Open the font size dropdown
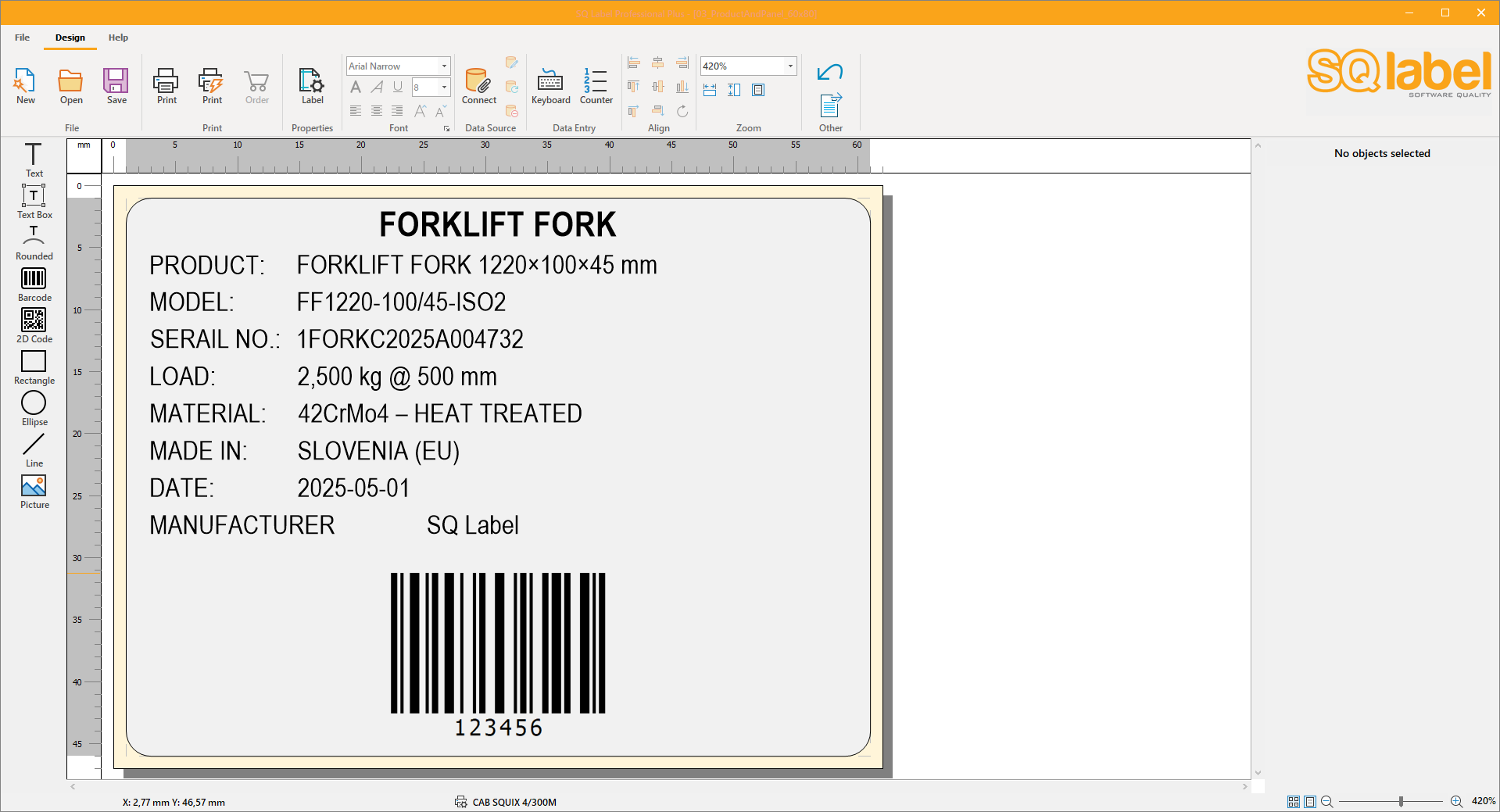Screen dimensions: 1500x812 pyautogui.click(x=444, y=88)
